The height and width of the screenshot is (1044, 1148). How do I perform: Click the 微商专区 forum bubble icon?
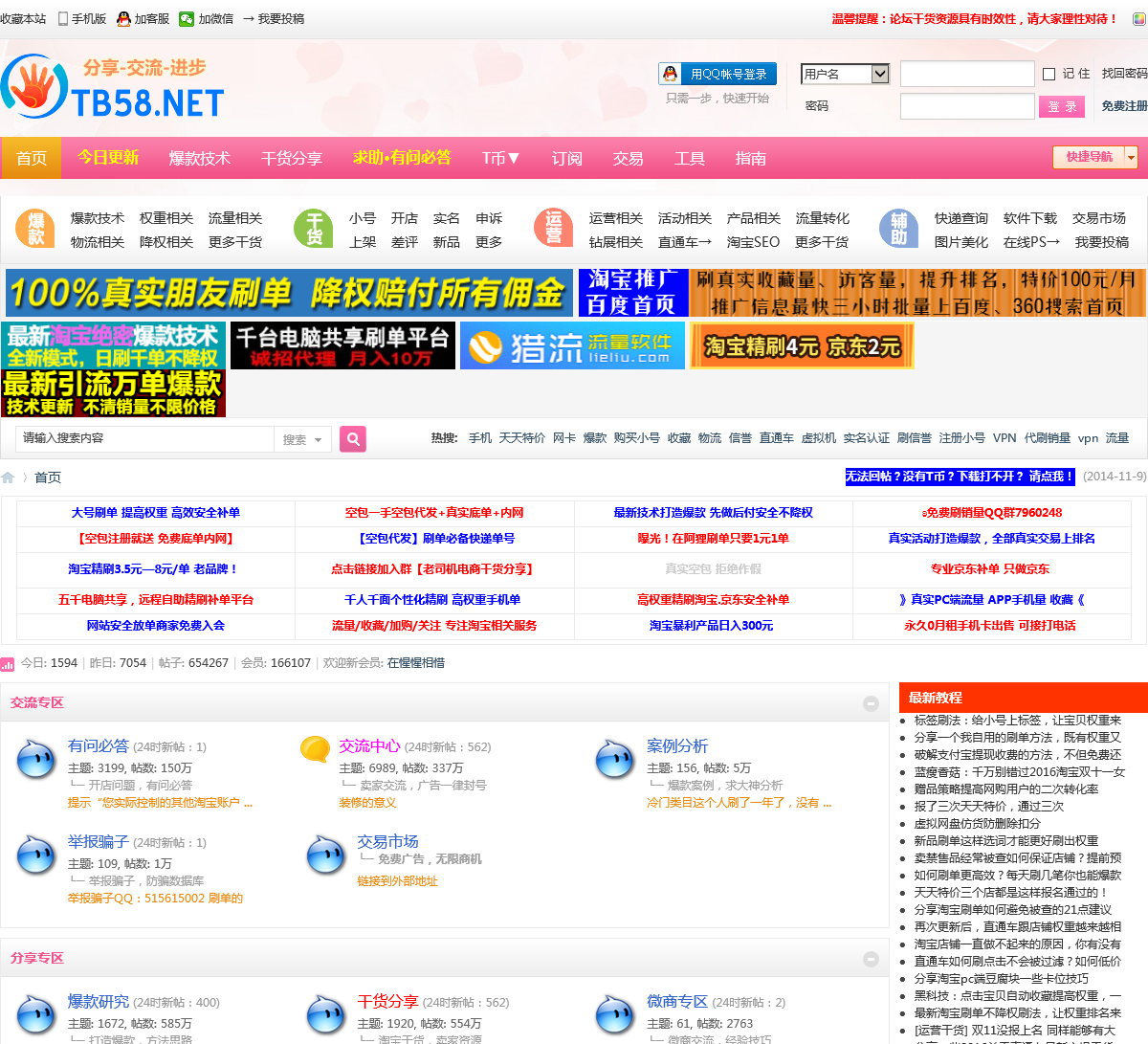(x=614, y=1014)
